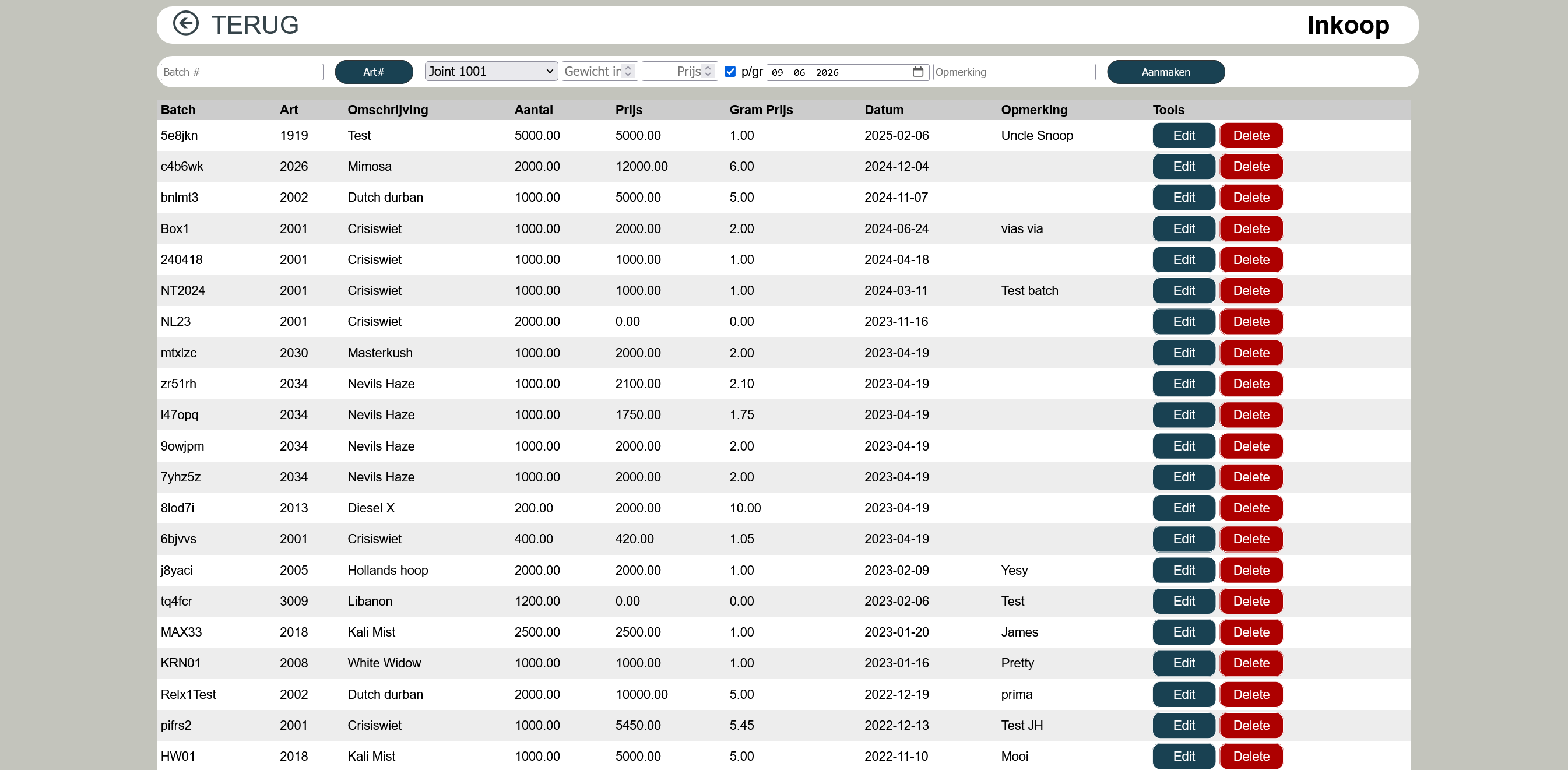Toggle the p/gr checkbox
Image resolution: width=1568 pixels, height=770 pixels.
(730, 71)
